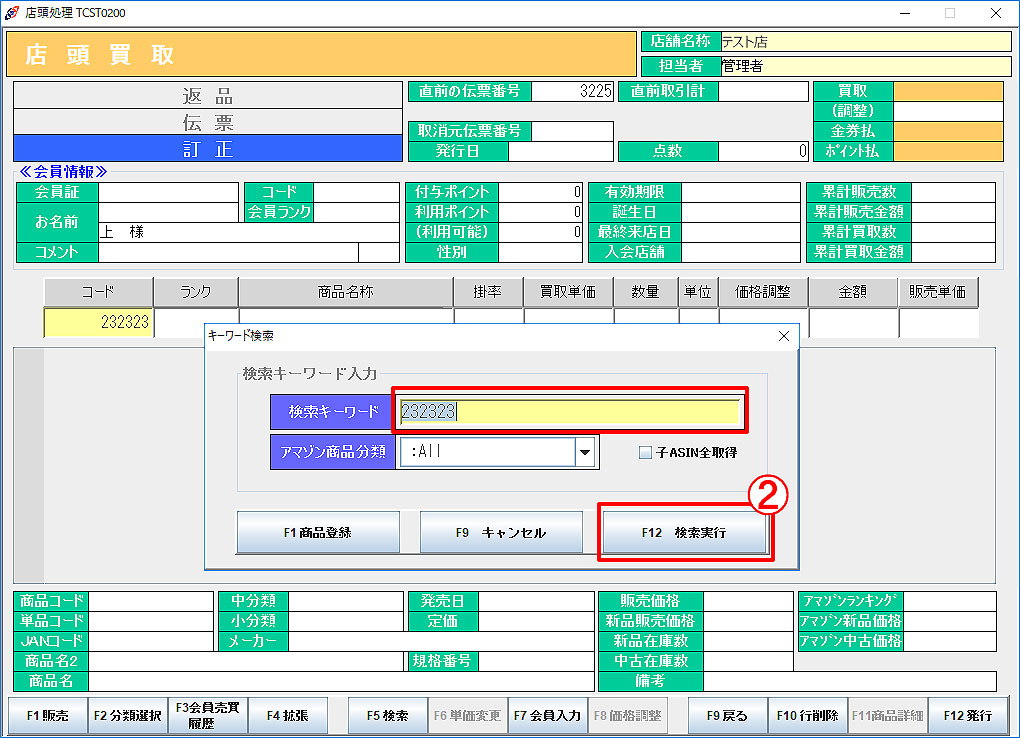Click the F1 販売 function button
Screen dimensions: 1020x738
pos(48,716)
